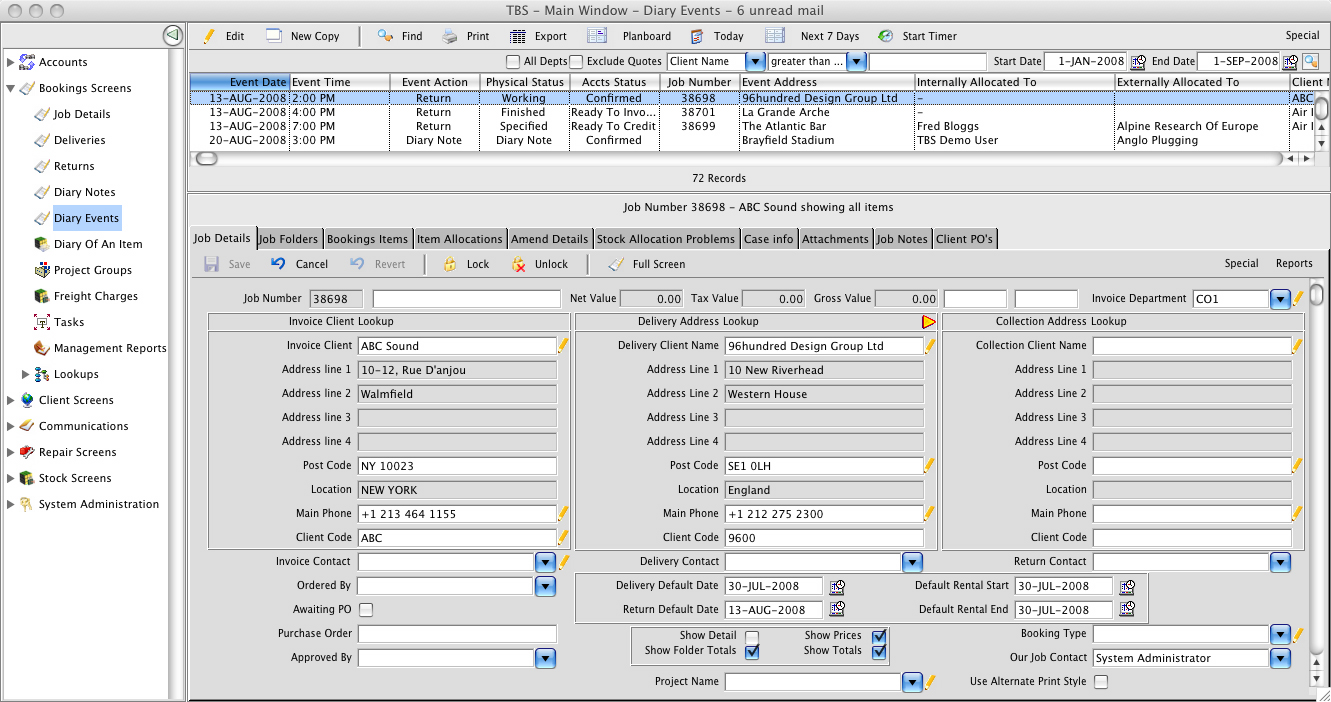Image resolution: width=1331 pixels, height=702 pixels.
Task: Create a New Copy of the event
Action: [x=303, y=36]
